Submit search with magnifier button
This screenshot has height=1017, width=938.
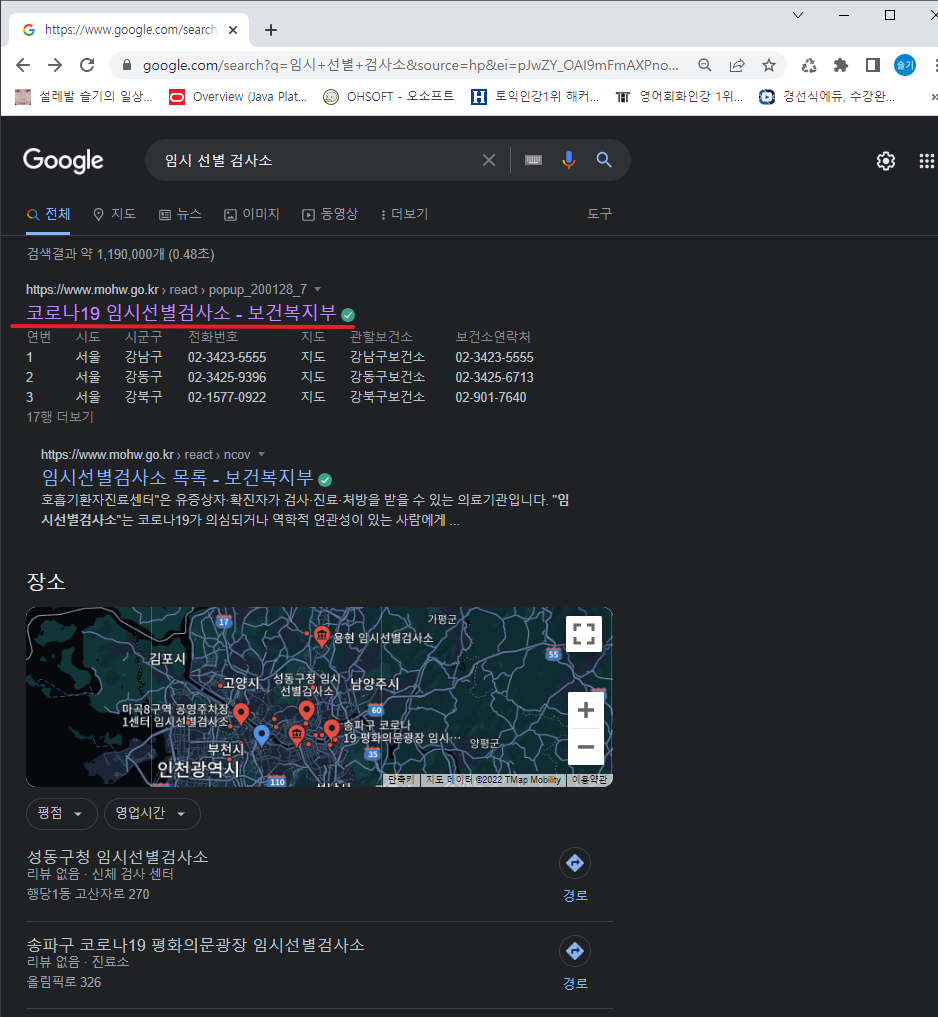point(604,160)
